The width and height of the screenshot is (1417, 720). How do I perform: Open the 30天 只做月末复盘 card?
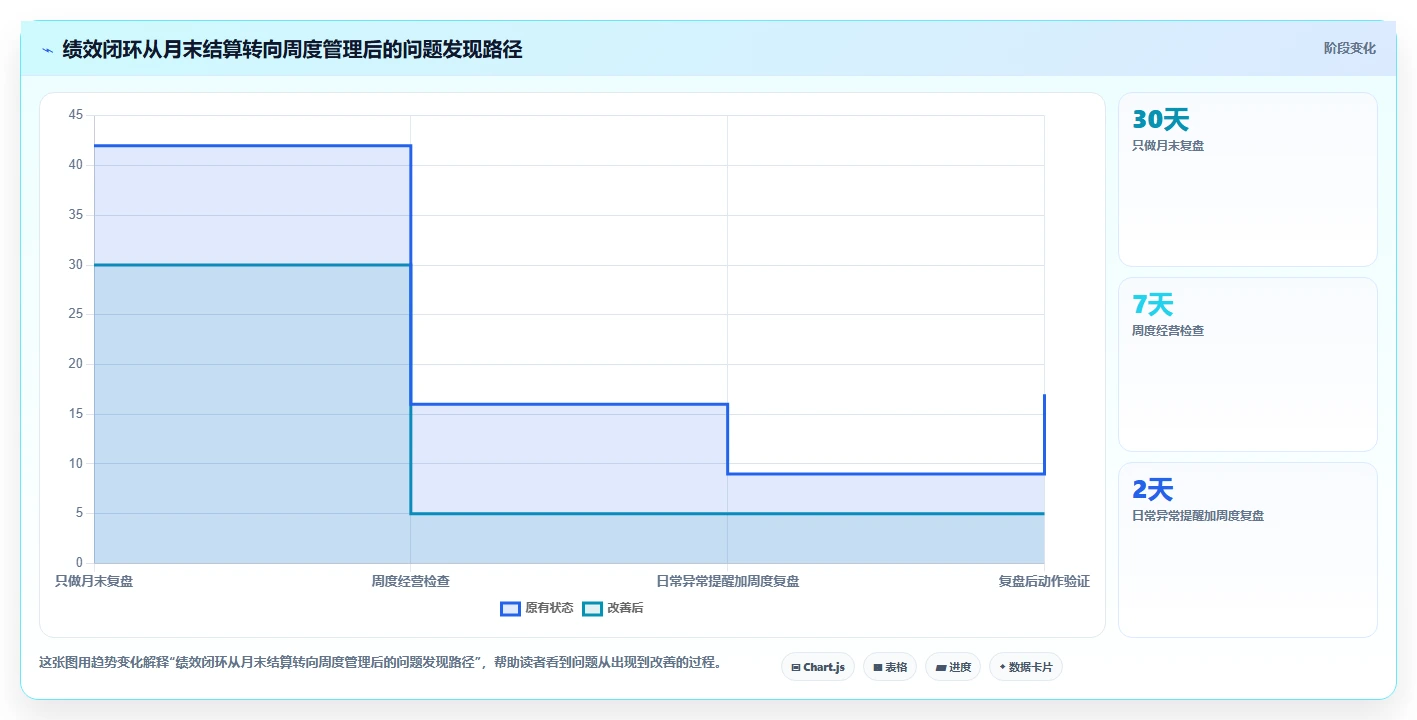pos(1247,180)
